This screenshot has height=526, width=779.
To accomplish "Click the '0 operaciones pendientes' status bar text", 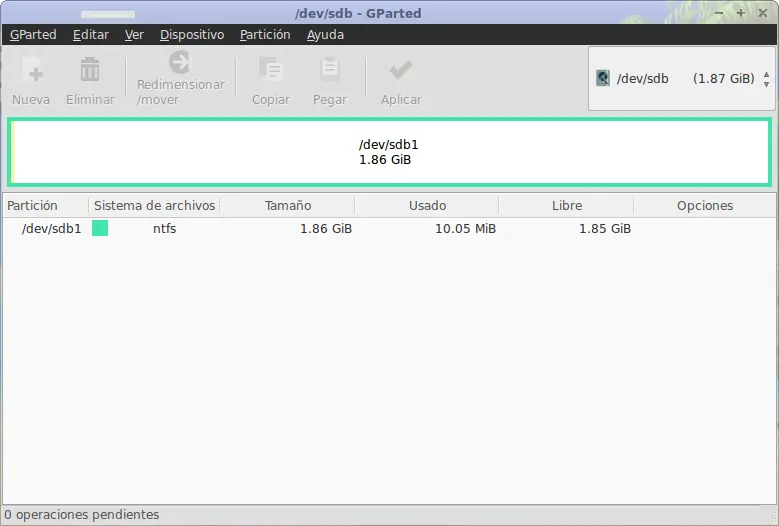I will click(82, 515).
